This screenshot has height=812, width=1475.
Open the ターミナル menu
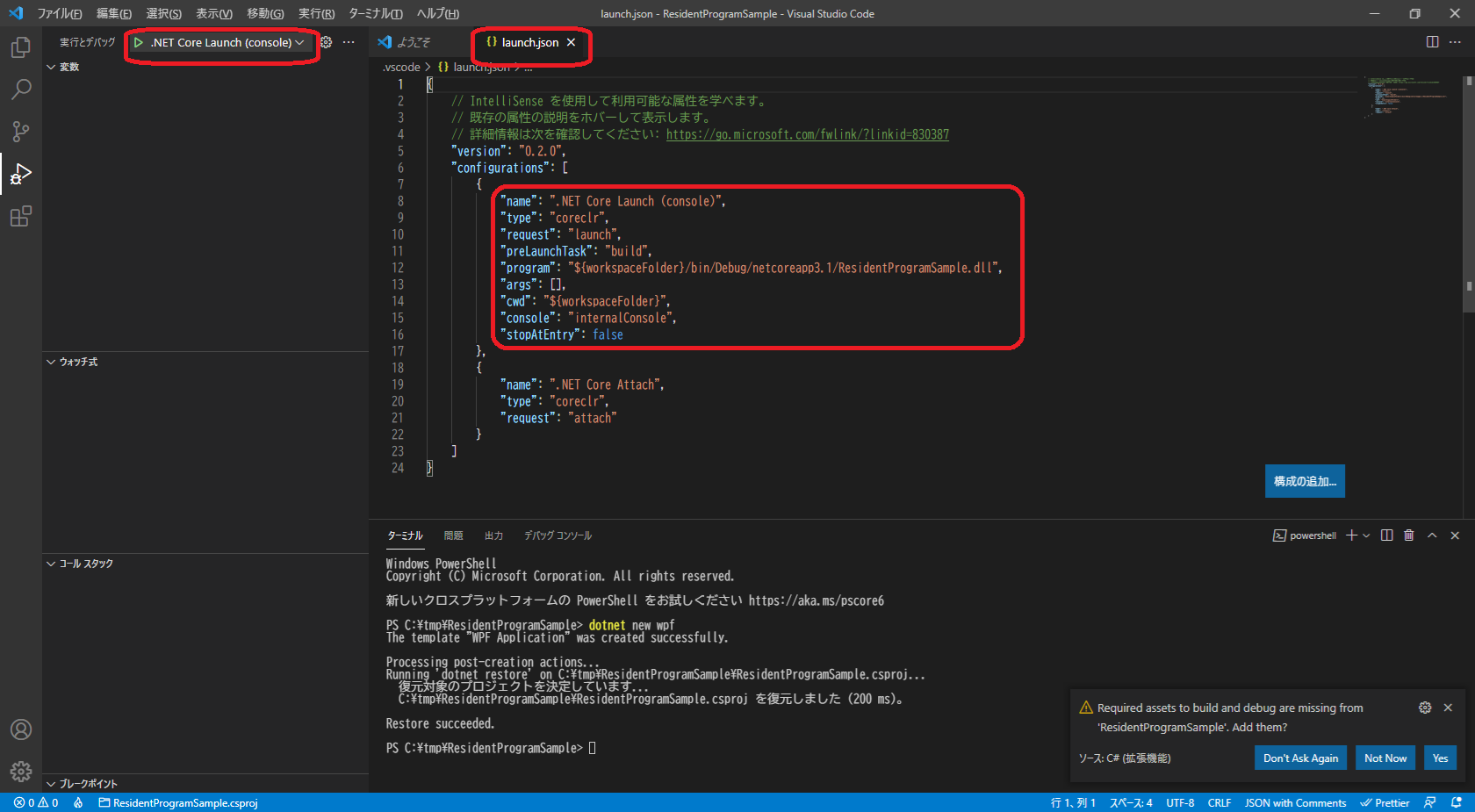point(376,13)
